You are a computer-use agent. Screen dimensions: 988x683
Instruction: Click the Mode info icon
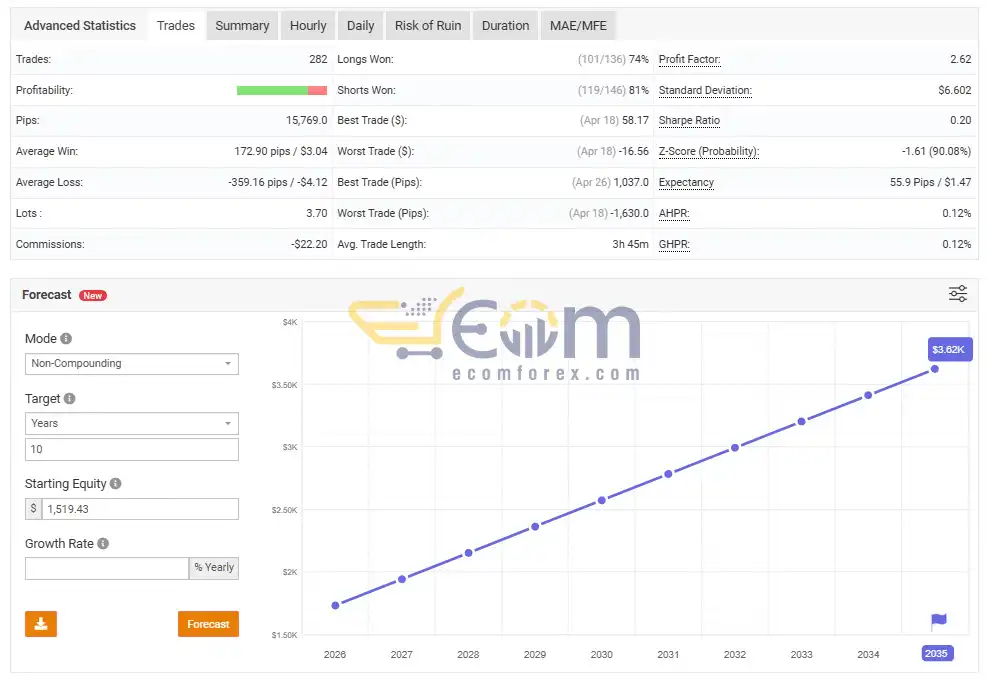(x=66, y=338)
